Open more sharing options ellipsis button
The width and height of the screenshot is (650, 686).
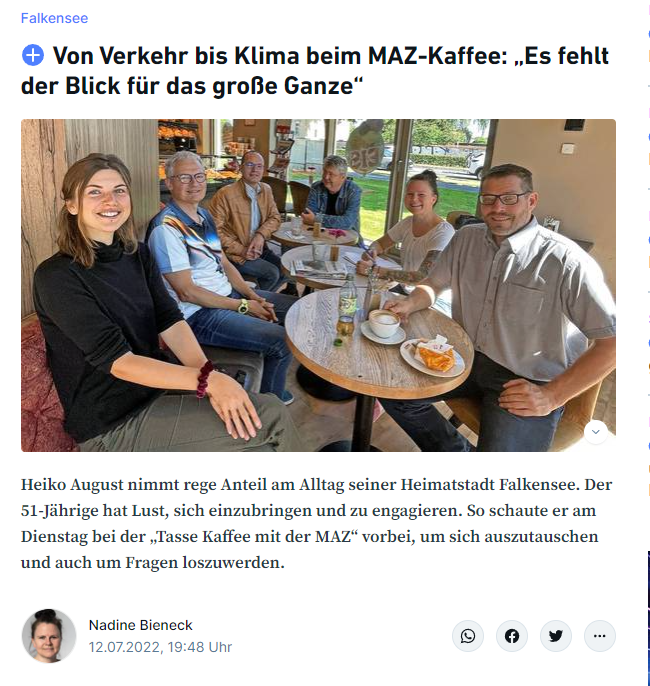[x=600, y=636]
